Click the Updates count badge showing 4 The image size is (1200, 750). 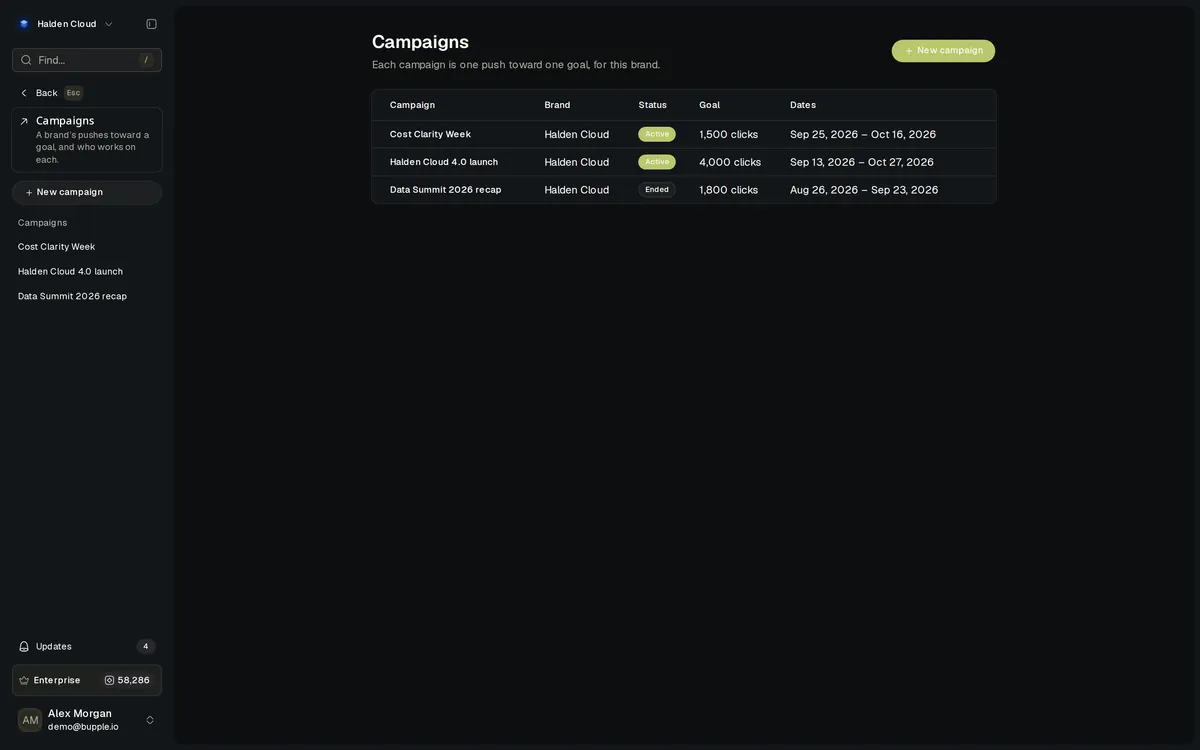(146, 646)
